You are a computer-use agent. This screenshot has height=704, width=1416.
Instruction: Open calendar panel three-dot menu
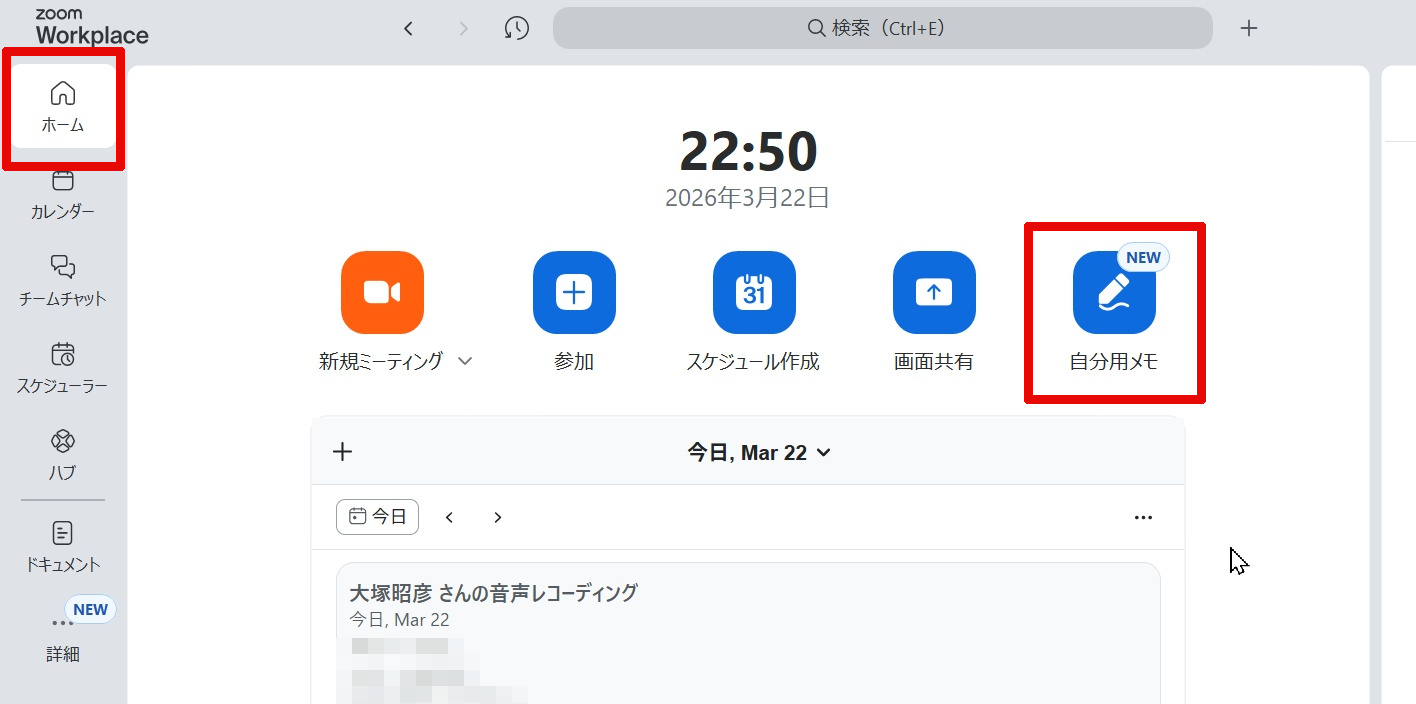pos(1143,517)
